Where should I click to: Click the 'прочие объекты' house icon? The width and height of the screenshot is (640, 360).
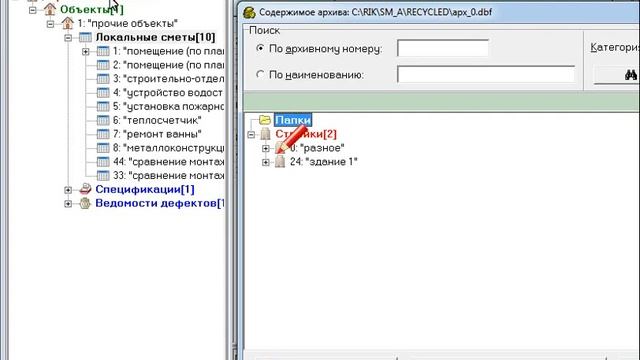point(67,23)
